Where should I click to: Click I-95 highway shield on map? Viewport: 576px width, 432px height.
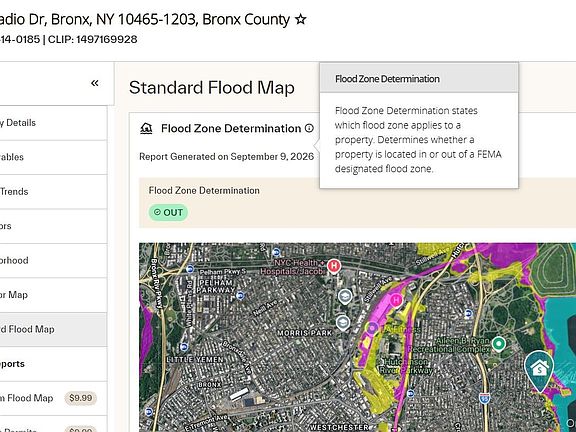click(485, 399)
